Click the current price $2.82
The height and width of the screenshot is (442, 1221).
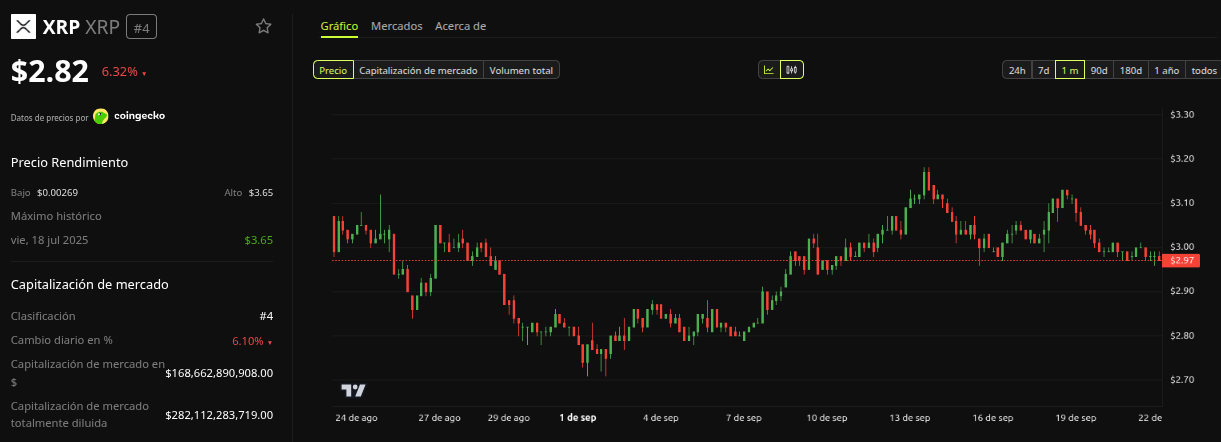(50, 71)
